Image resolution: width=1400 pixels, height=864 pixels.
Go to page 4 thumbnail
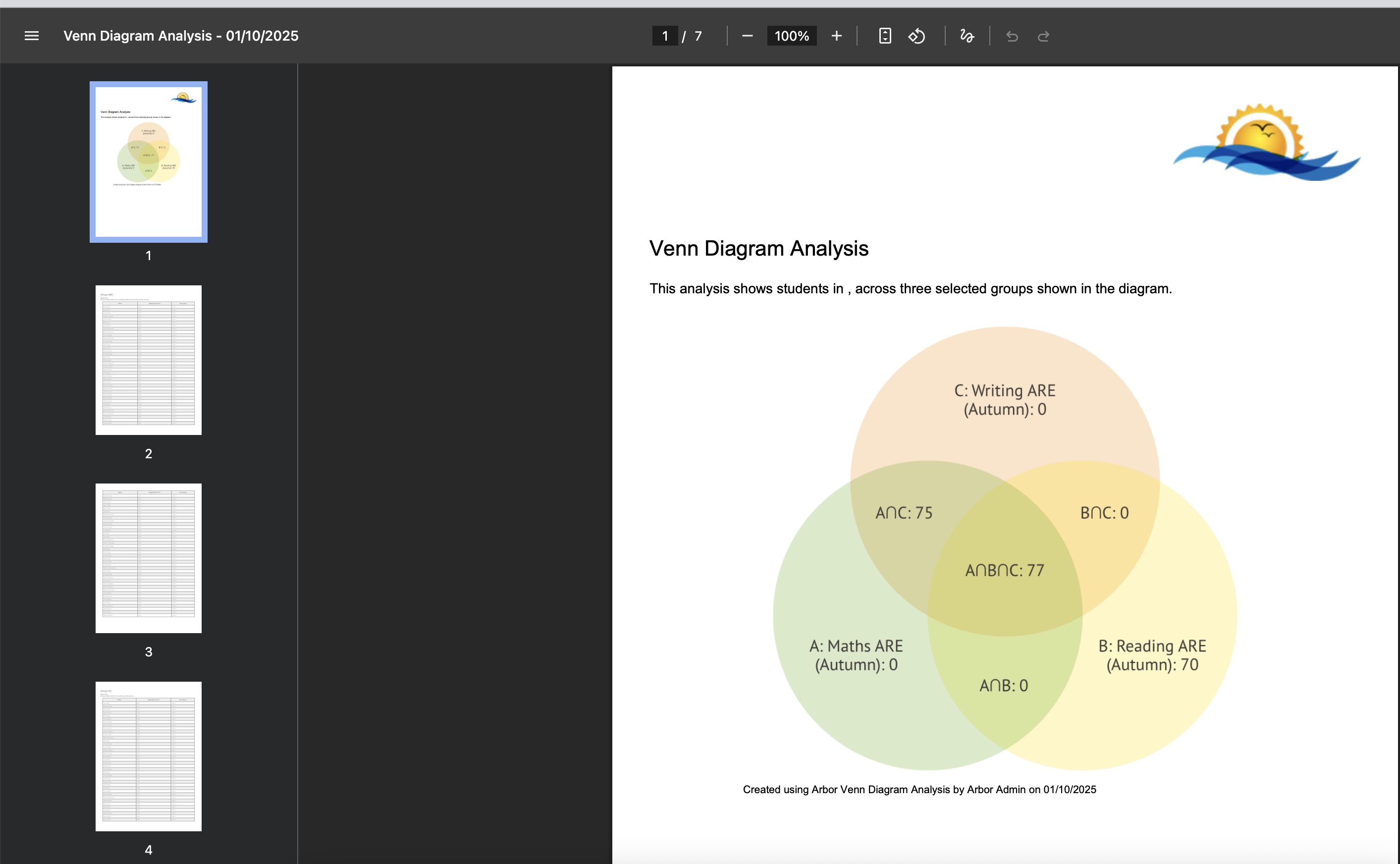pyautogui.click(x=149, y=756)
